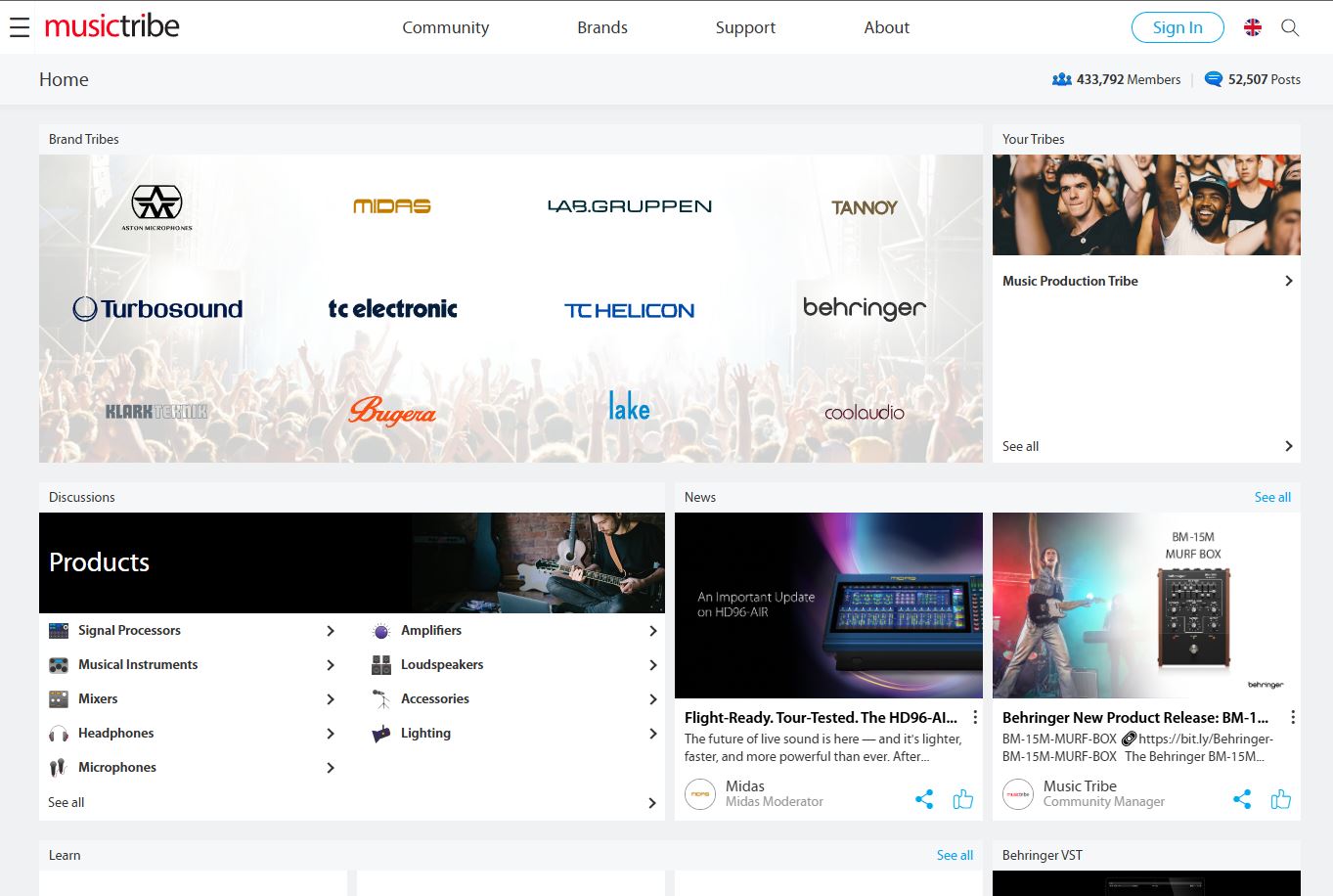Click the Music Tribe logo
1333x896 pixels.
point(112,26)
